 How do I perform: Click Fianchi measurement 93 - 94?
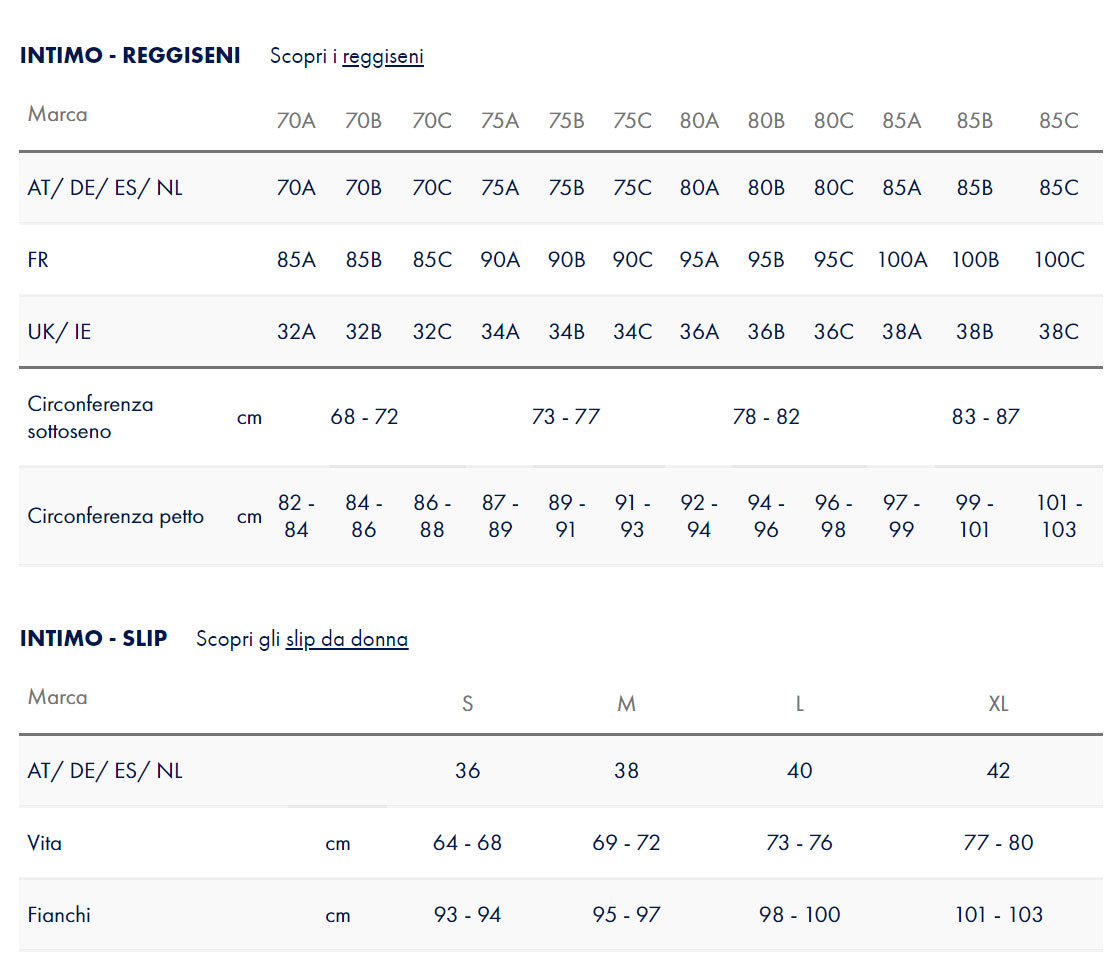coord(467,914)
